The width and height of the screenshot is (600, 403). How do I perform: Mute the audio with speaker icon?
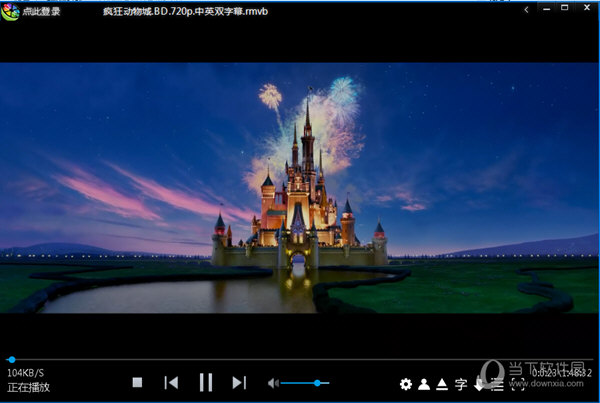point(272,383)
